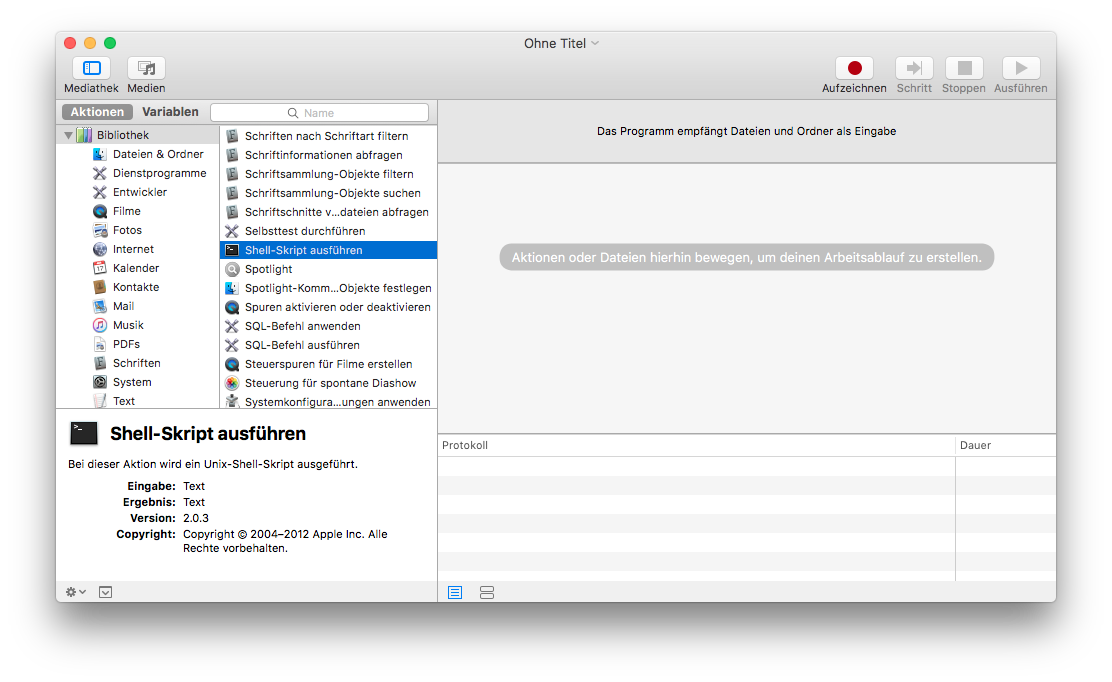Image resolution: width=1112 pixels, height=682 pixels.
Task: Select 'Steuerspuren für Filme erstellen' action
Action: (328, 364)
